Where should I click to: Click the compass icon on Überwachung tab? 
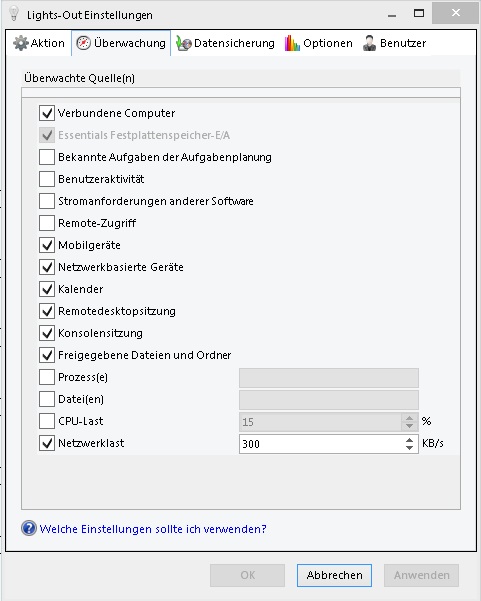[83, 43]
